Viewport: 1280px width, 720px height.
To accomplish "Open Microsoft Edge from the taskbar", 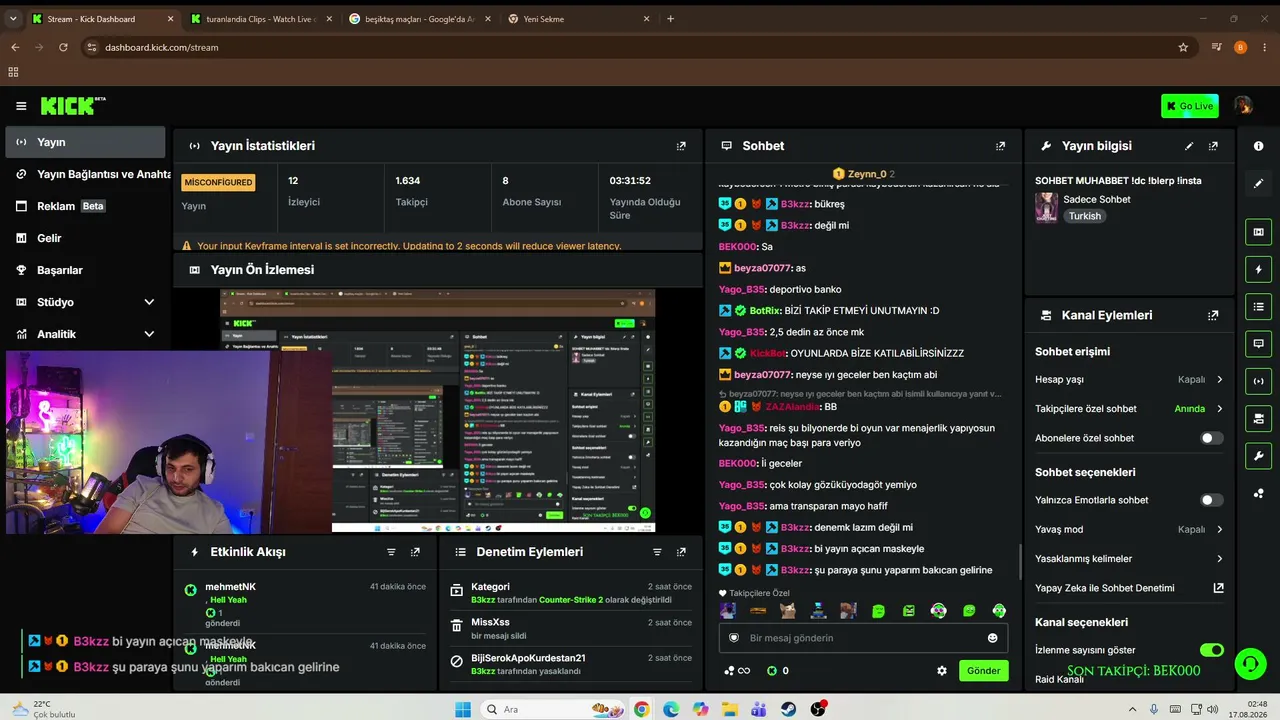I will [670, 709].
